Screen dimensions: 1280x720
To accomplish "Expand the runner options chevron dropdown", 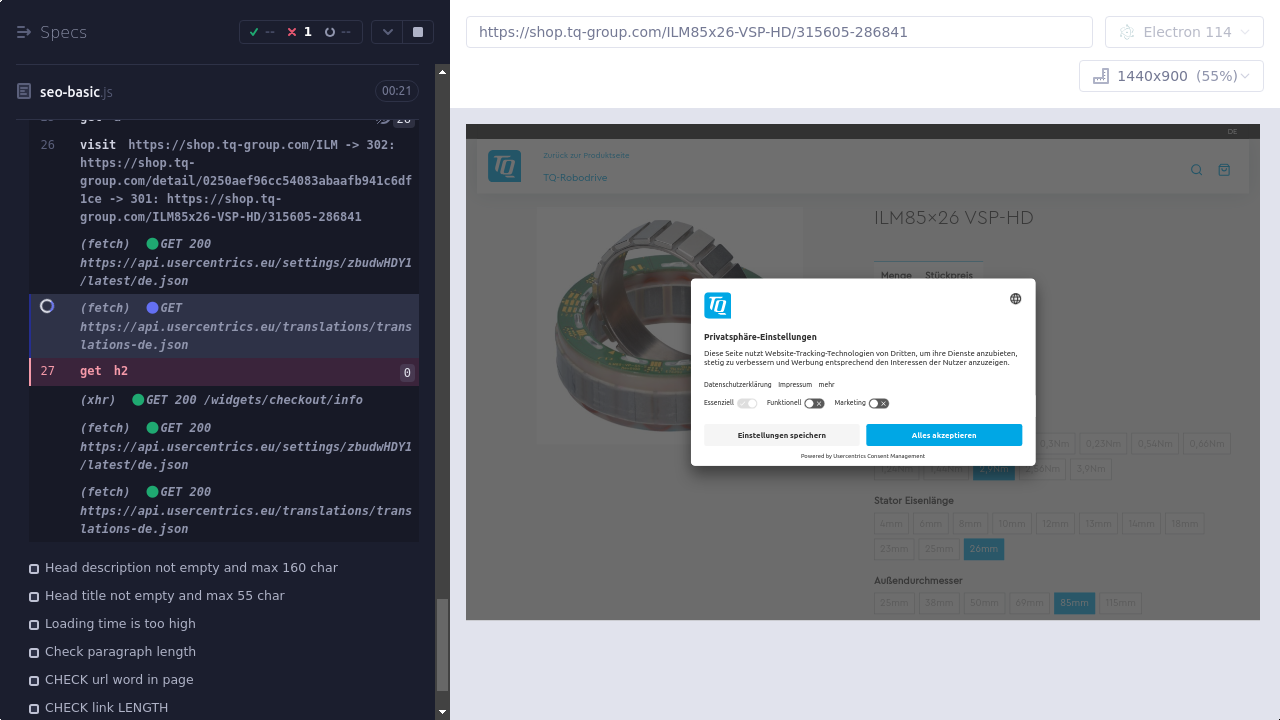I will coord(387,32).
